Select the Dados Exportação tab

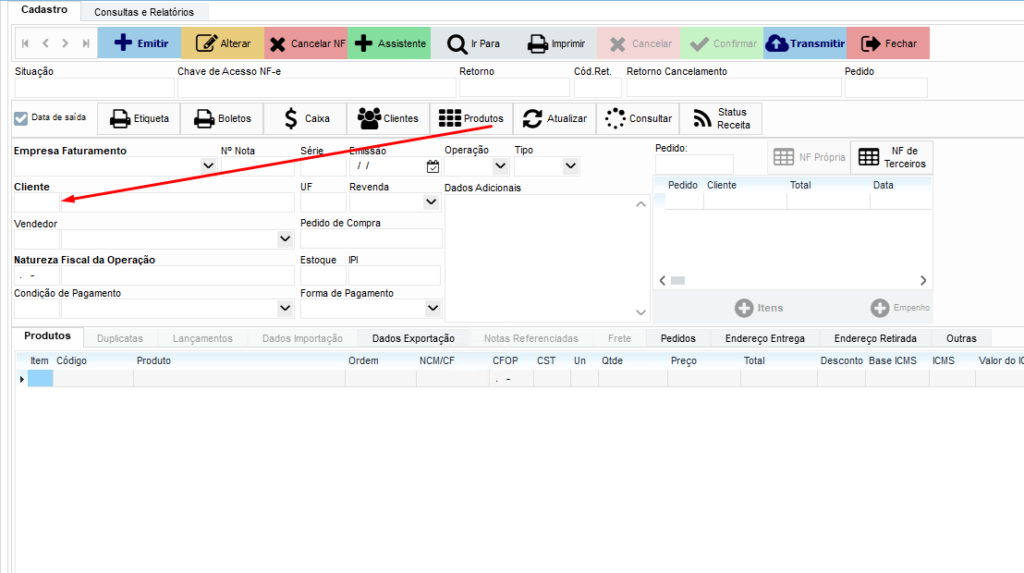tap(413, 338)
